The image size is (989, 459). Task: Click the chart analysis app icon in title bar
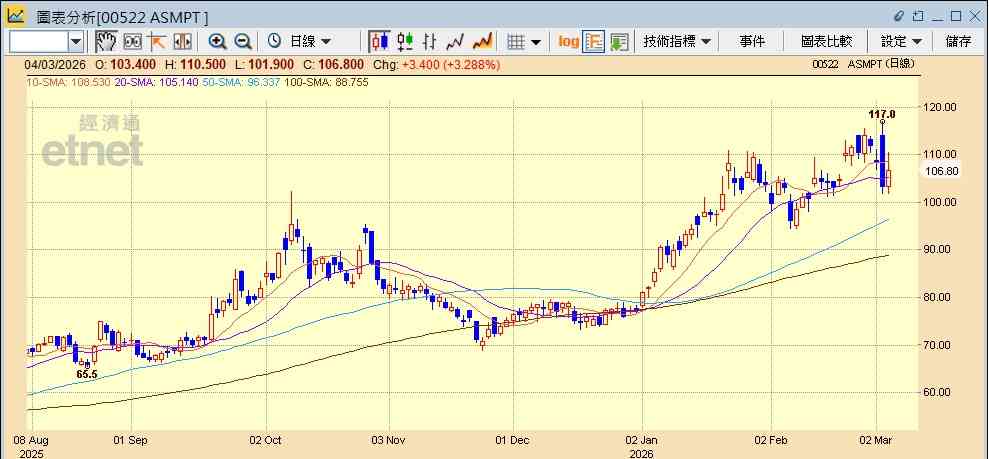tap(16, 16)
